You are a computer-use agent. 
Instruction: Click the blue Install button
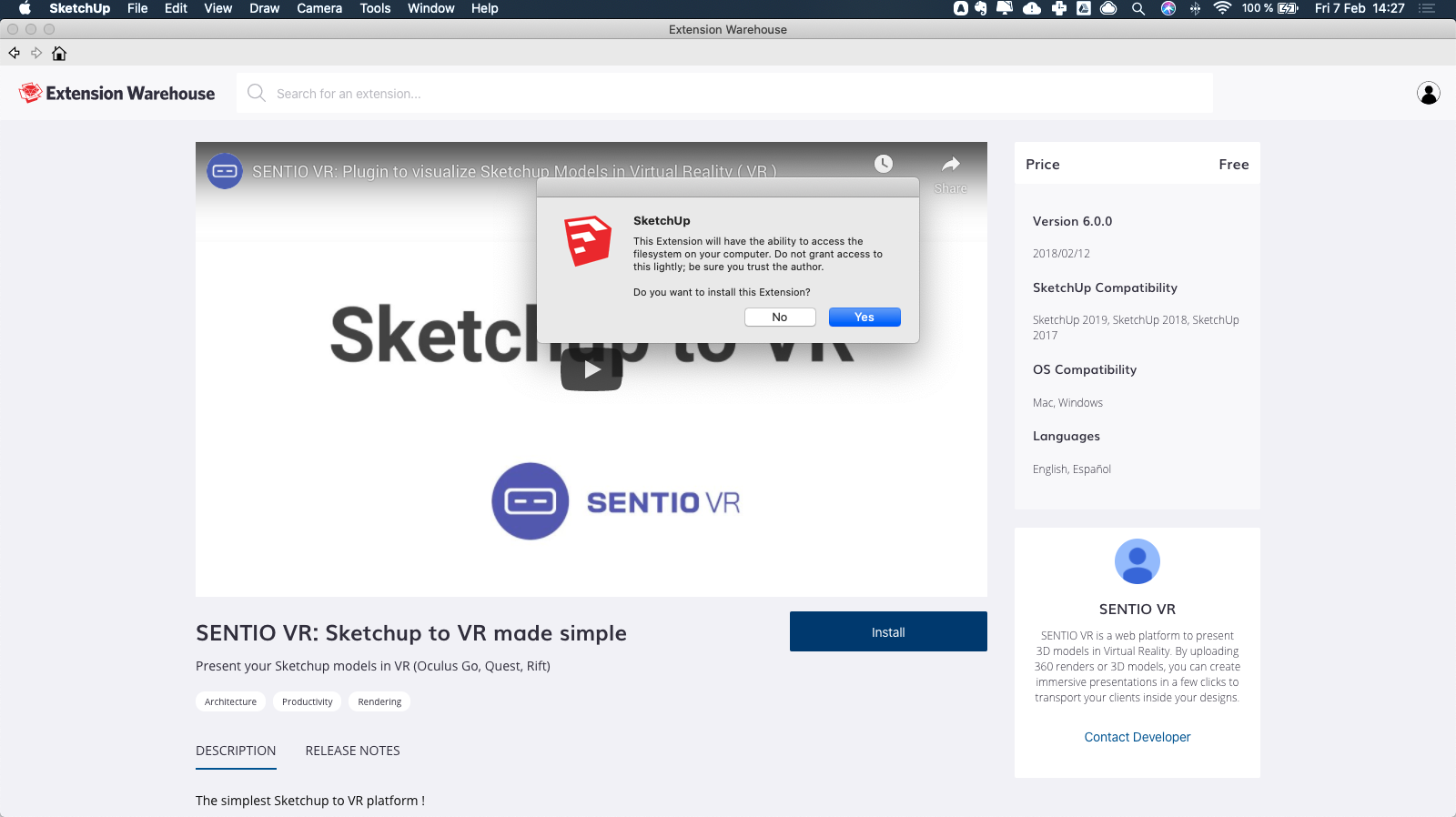coord(888,631)
